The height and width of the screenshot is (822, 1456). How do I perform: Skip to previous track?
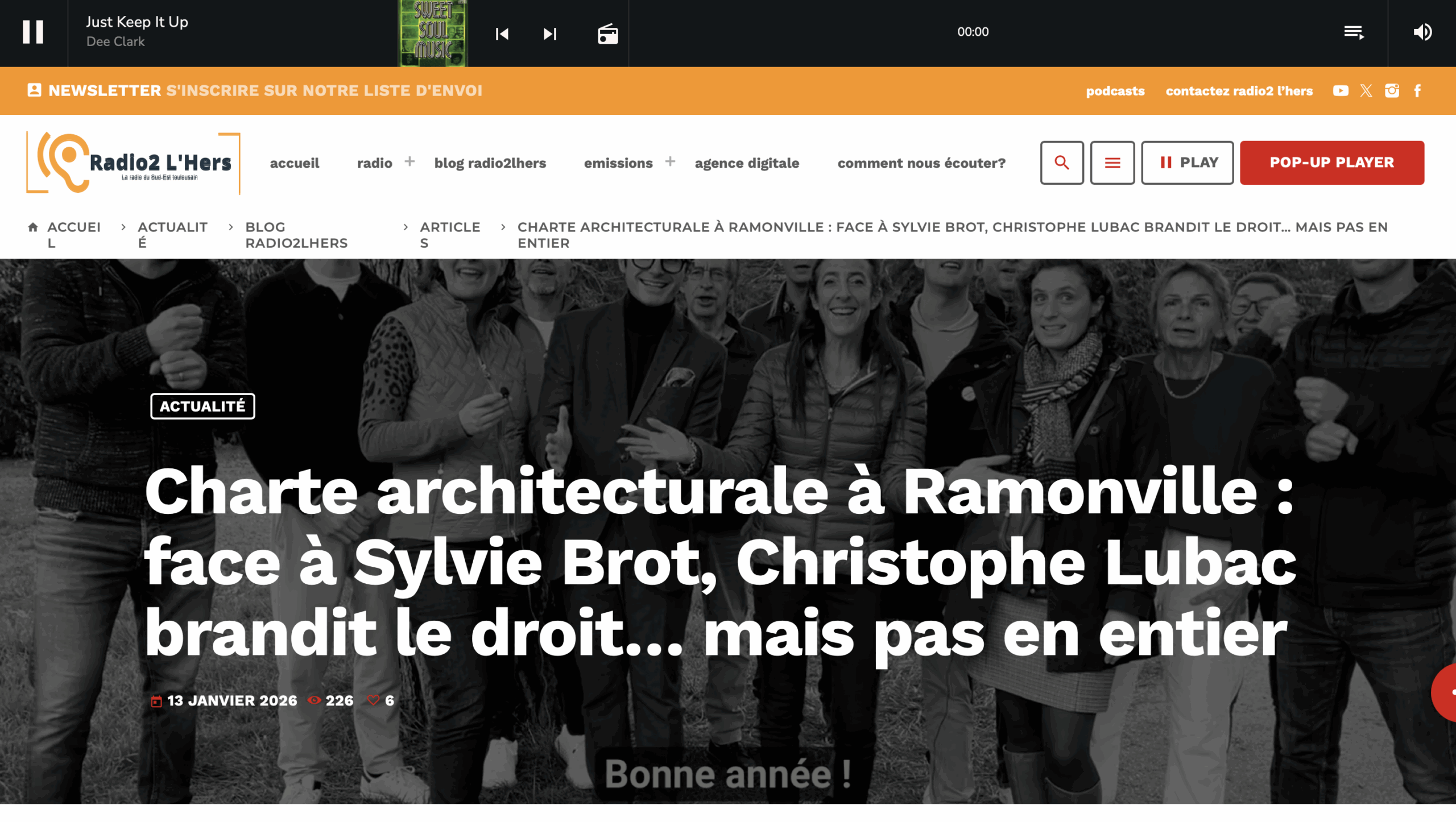click(x=502, y=34)
